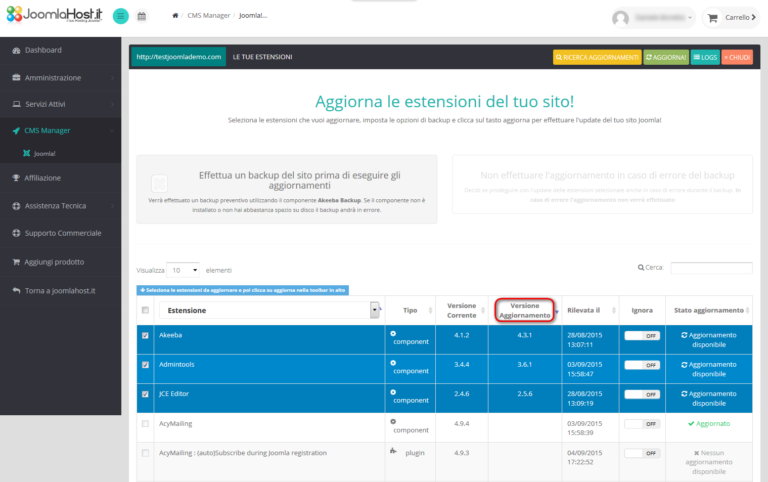Viewport: 768px width, 482px height.
Task: Select the testjoomlademo.com site tab
Action: [x=179, y=57]
